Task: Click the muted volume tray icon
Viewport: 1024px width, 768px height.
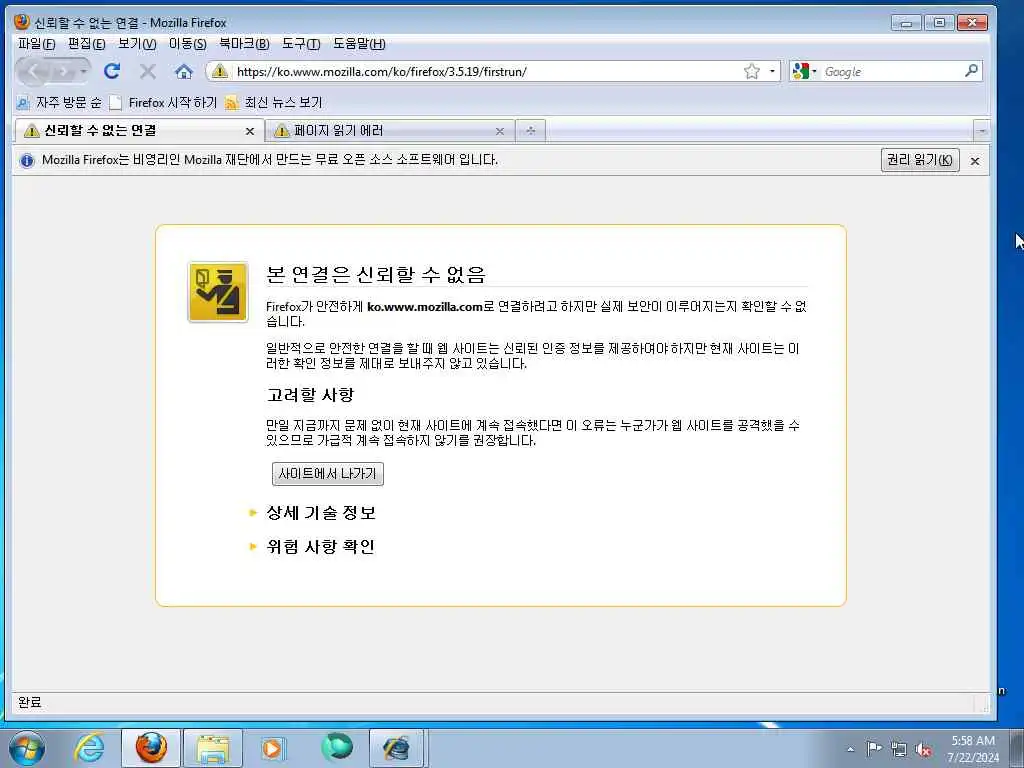Action: click(923, 749)
